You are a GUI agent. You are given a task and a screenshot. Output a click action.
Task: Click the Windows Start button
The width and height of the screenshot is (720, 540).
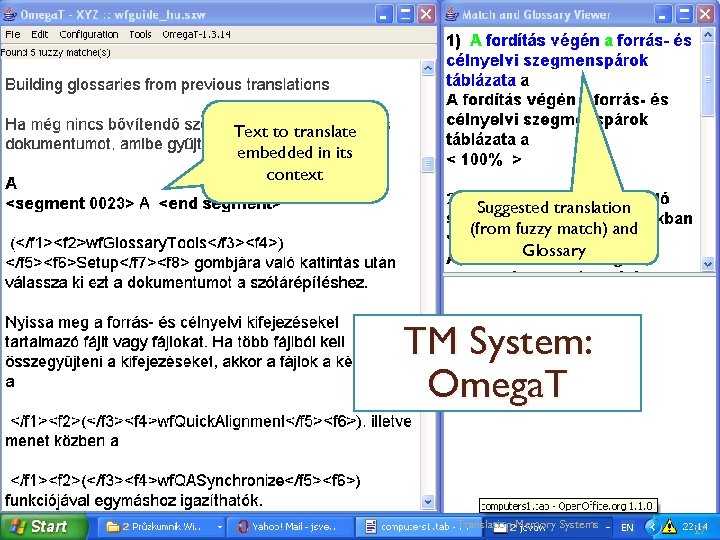click(43, 526)
